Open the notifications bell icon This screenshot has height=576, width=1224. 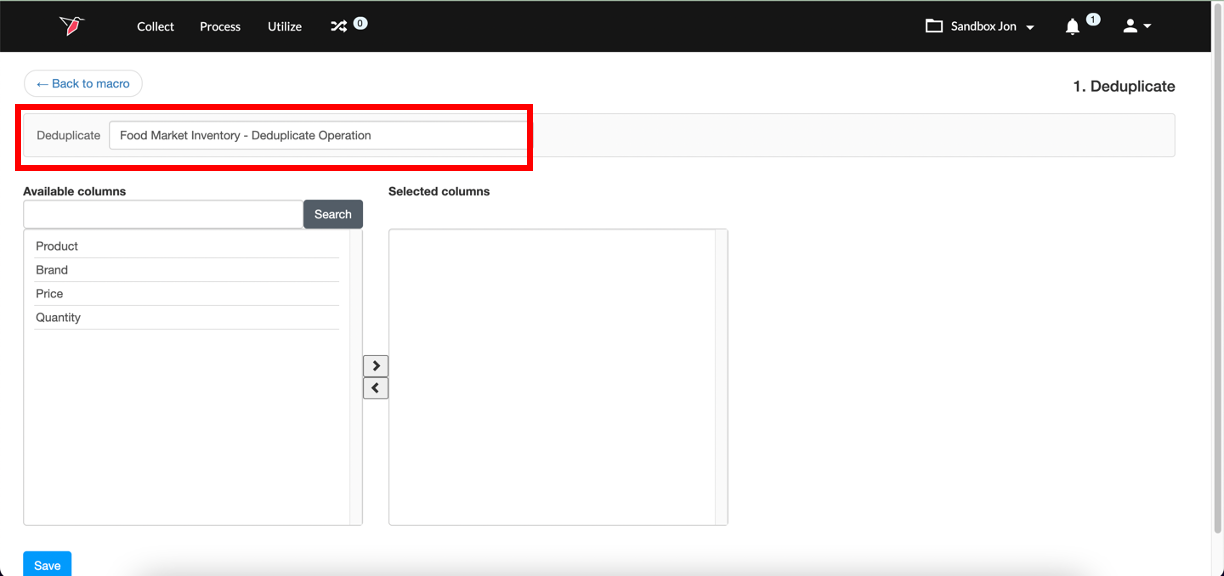pos(1072,27)
